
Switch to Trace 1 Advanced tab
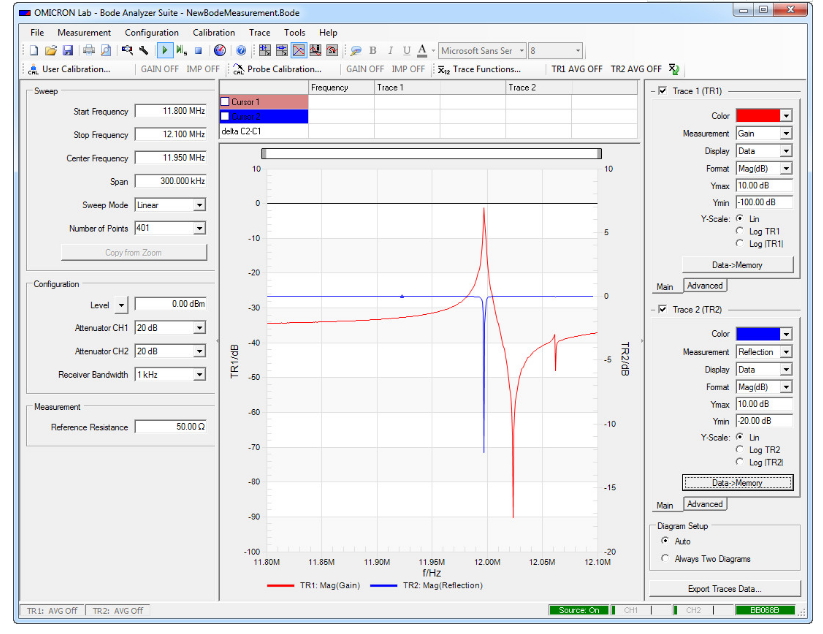click(x=704, y=286)
